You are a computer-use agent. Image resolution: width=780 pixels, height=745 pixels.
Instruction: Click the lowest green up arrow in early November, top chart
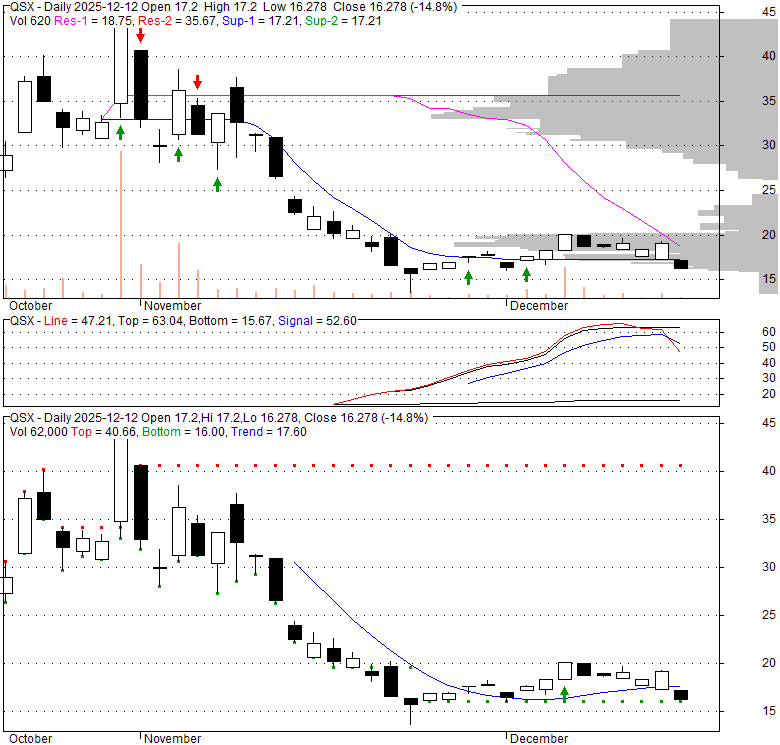click(x=217, y=184)
